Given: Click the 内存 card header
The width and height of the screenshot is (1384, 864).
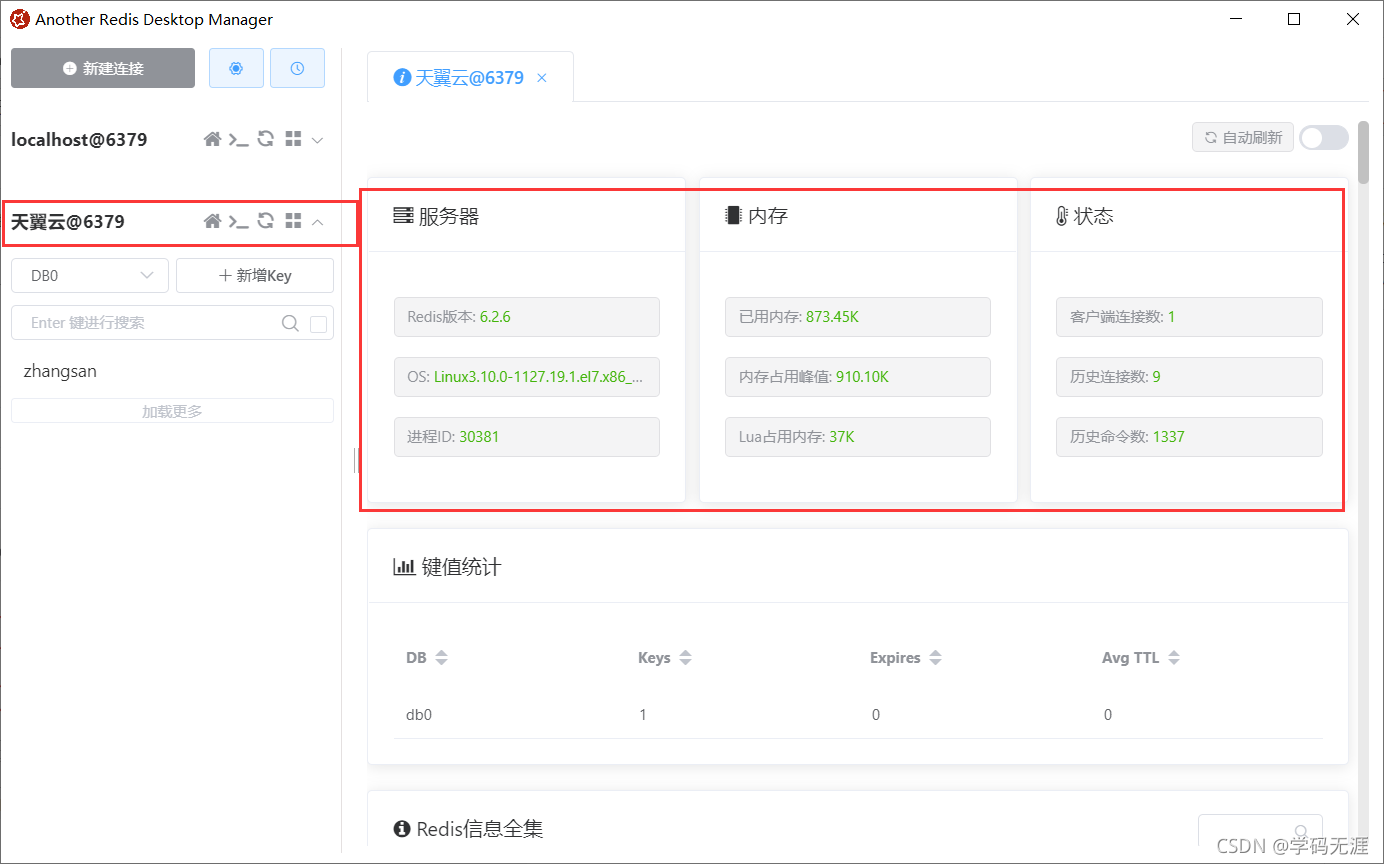Looking at the screenshot, I should point(858,216).
